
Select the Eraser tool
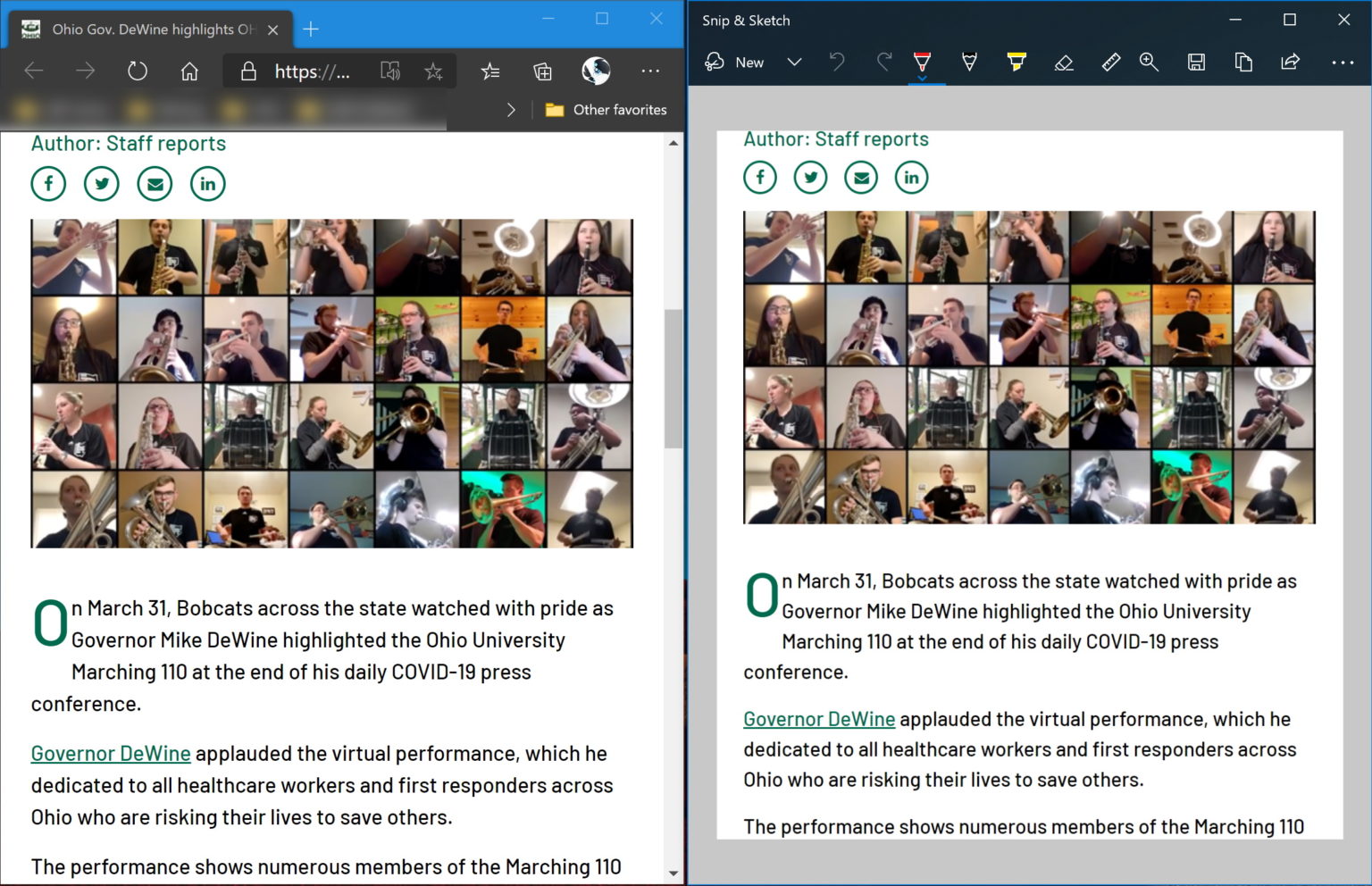pos(1063,63)
